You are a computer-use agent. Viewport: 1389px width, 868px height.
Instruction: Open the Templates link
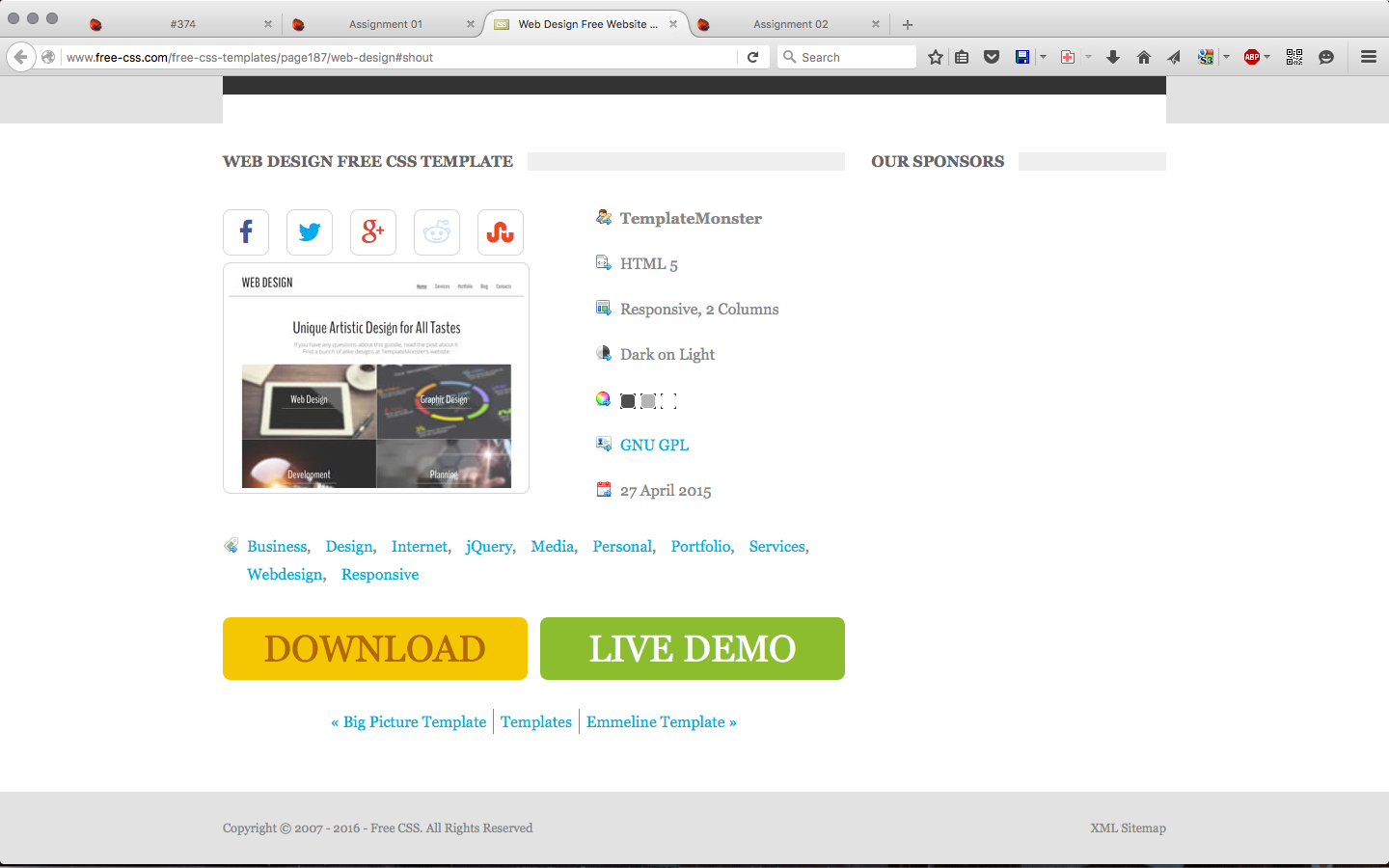click(x=536, y=721)
